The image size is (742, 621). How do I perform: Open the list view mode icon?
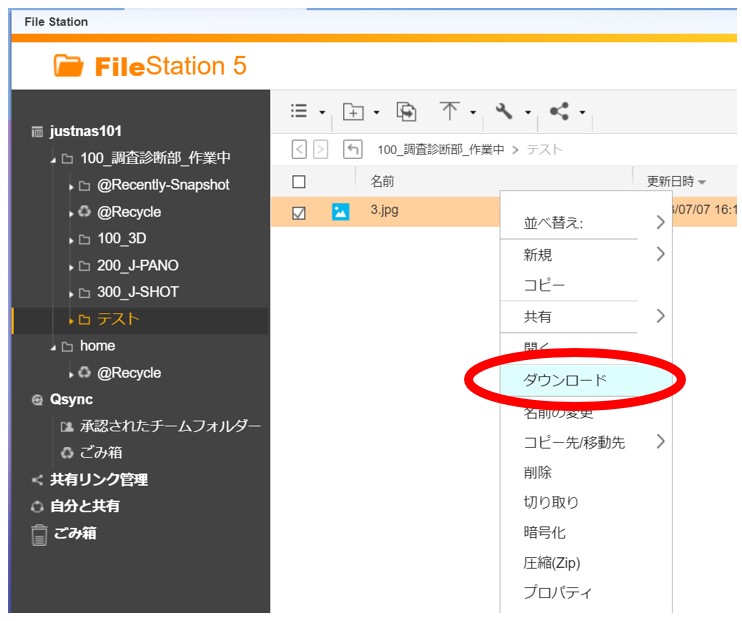pyautogui.click(x=299, y=111)
